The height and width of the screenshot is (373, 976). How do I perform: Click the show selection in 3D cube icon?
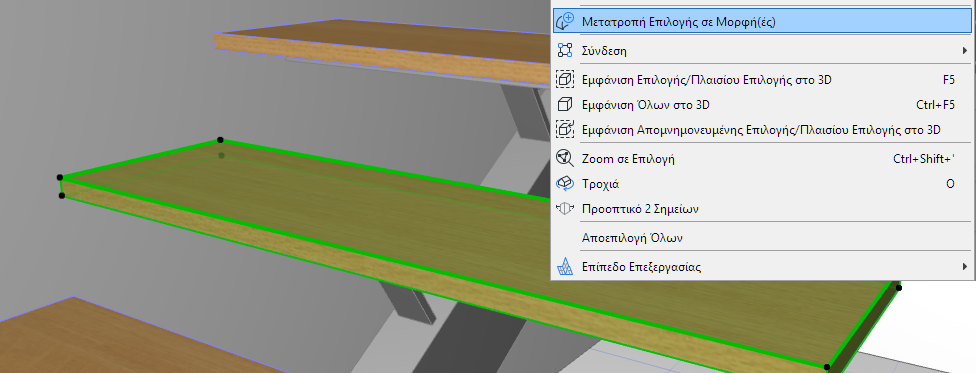(x=565, y=80)
